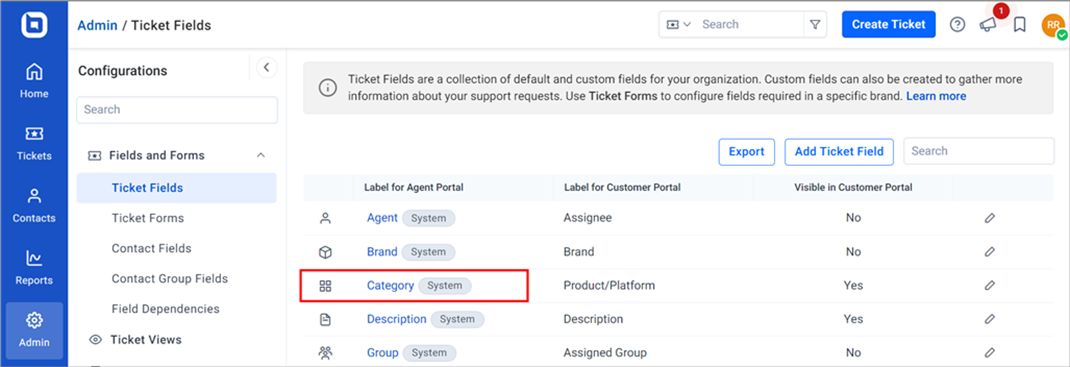1070x367 pixels.
Task: Open the Home section in the sidebar
Action: 34,81
